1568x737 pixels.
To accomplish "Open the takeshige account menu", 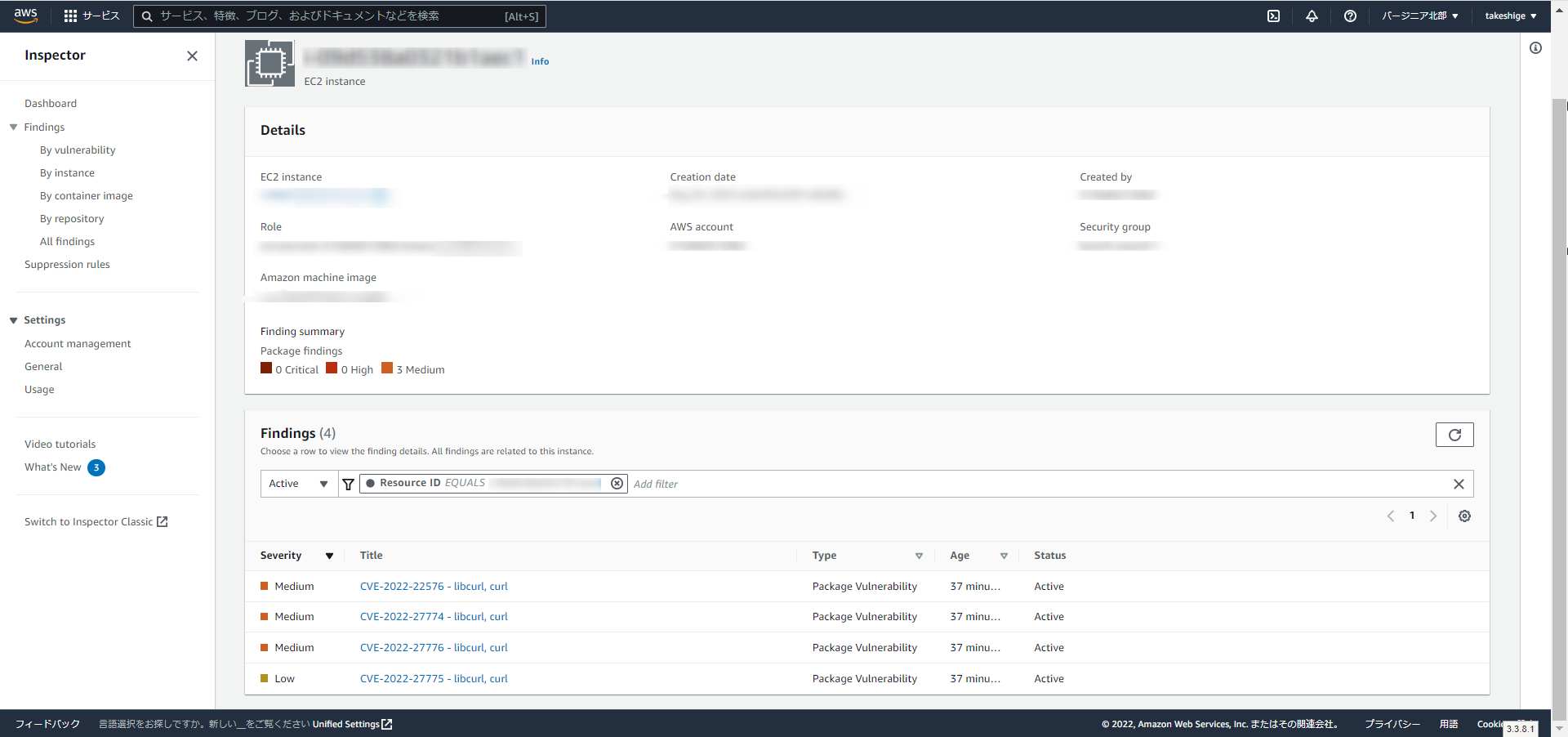I will (1511, 16).
